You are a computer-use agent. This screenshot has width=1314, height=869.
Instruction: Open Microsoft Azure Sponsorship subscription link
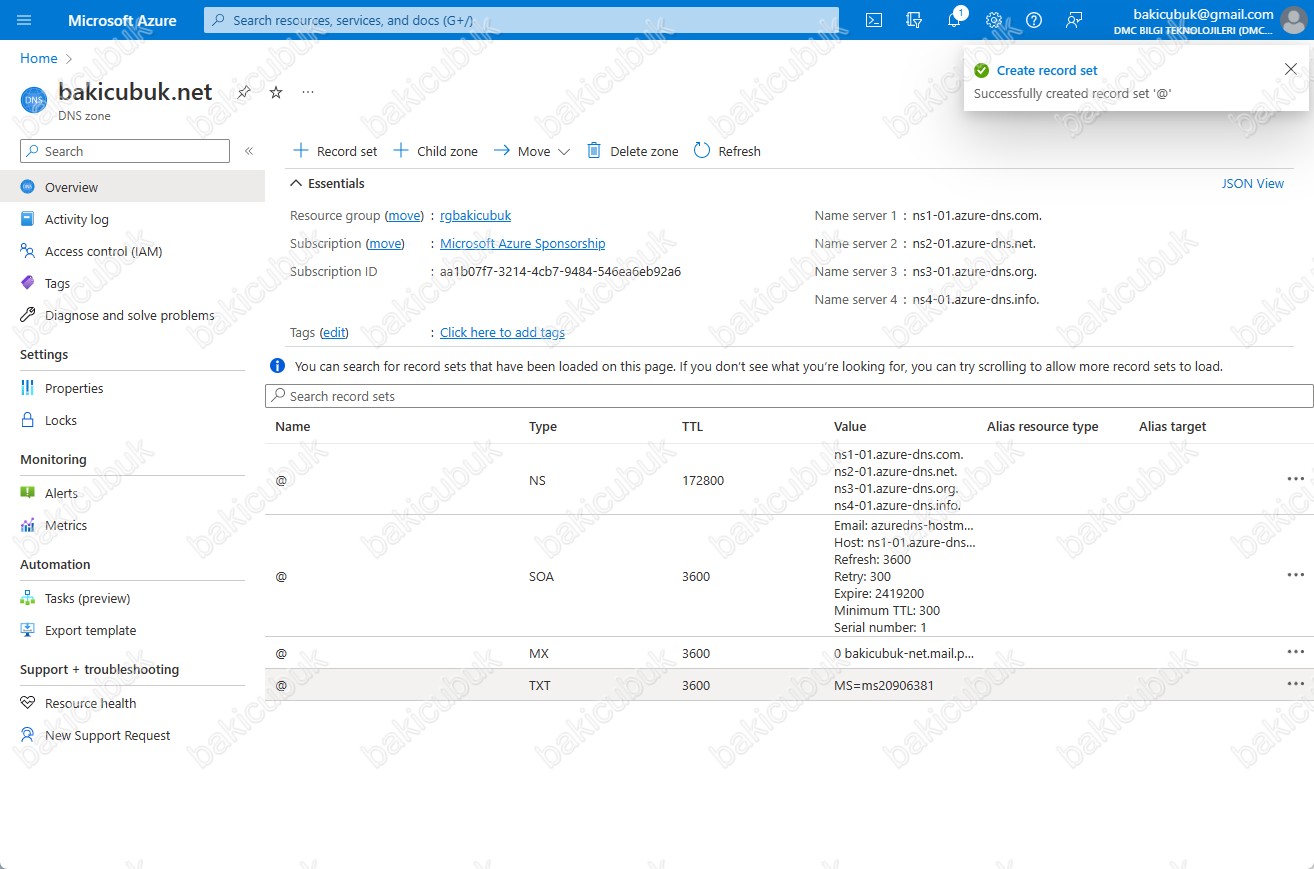522,243
